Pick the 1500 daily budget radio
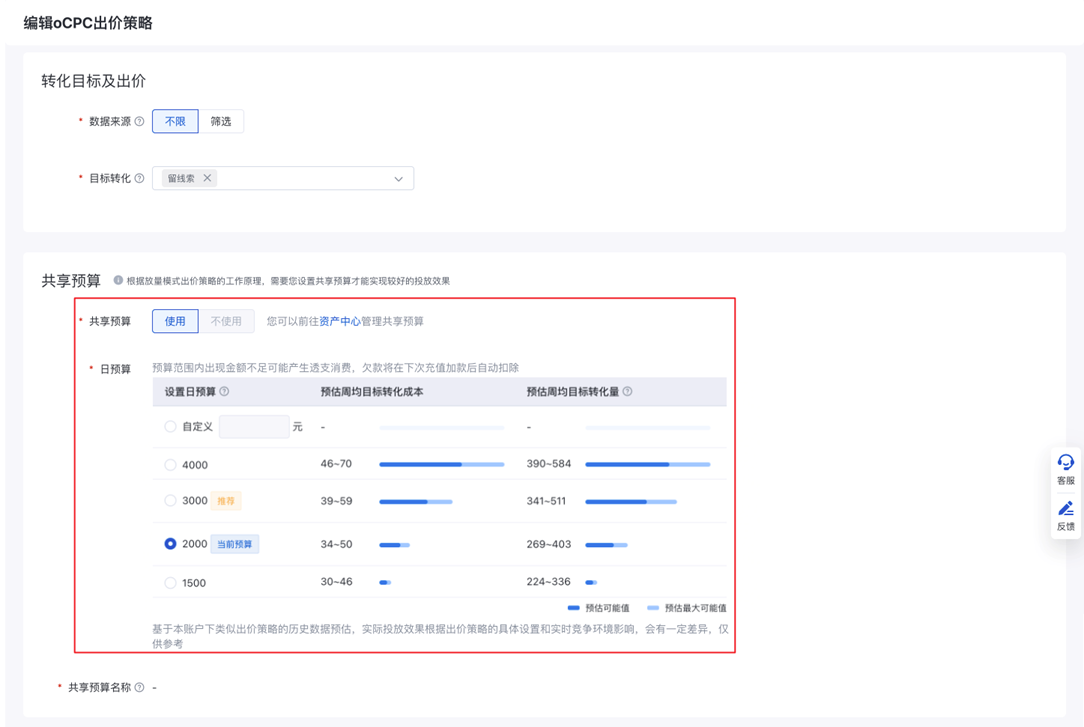1084x727 pixels. pyautogui.click(x=170, y=583)
